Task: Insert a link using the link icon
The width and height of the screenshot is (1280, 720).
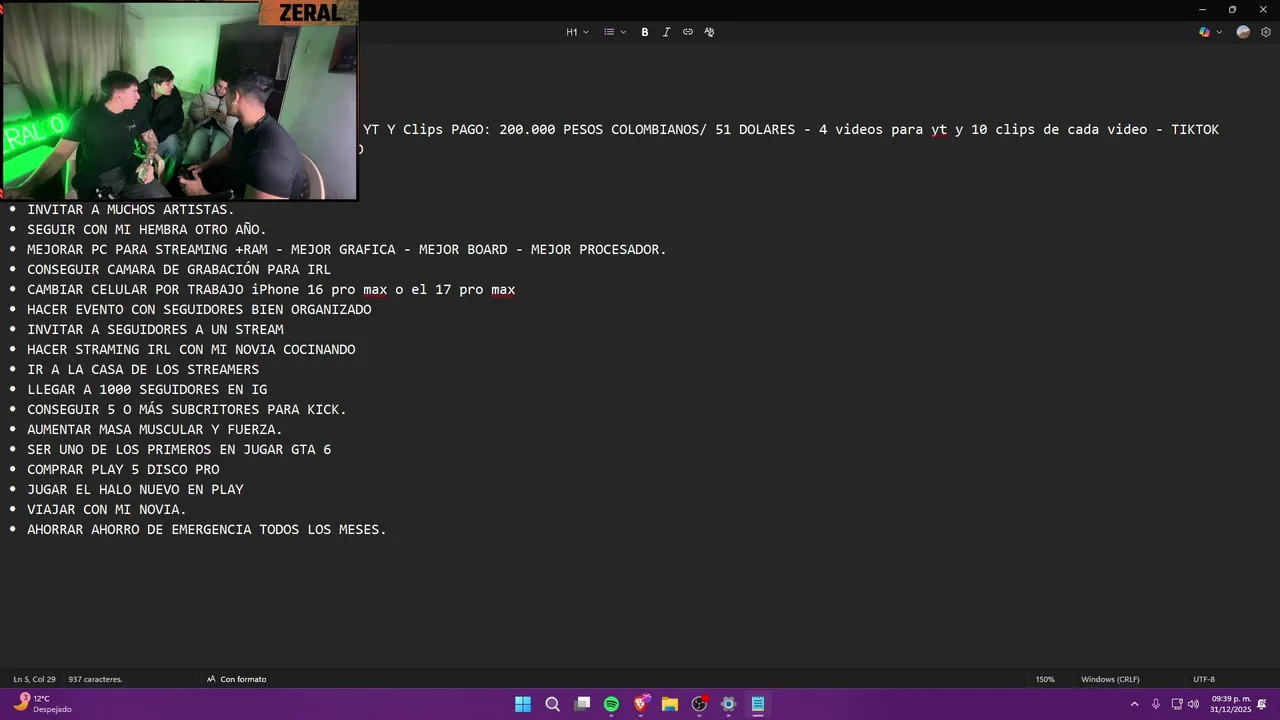Action: pos(688,32)
